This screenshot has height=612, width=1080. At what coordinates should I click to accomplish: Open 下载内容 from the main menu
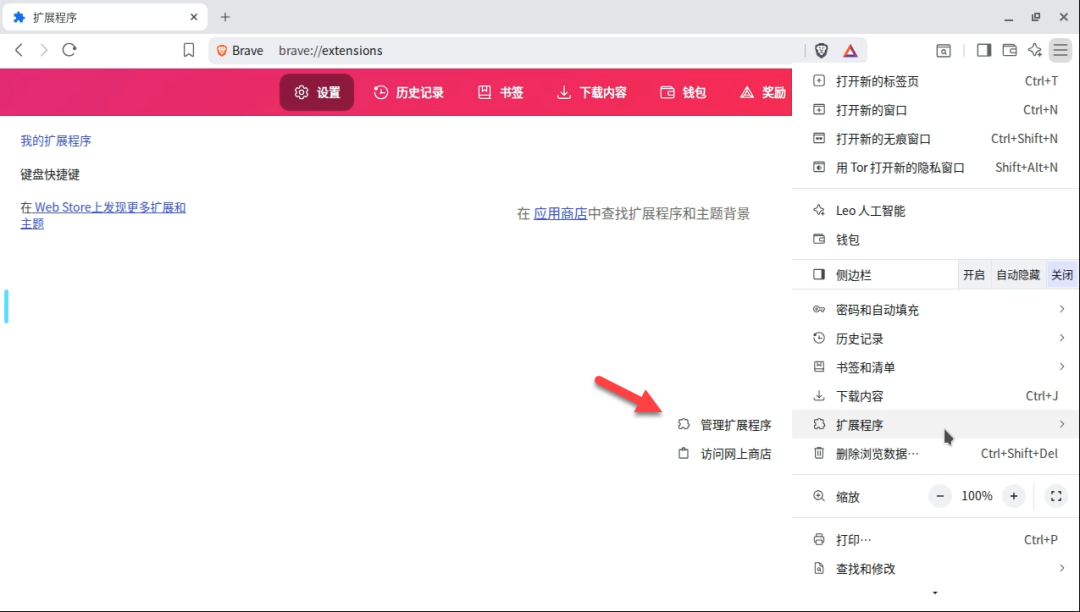pyautogui.click(x=935, y=396)
